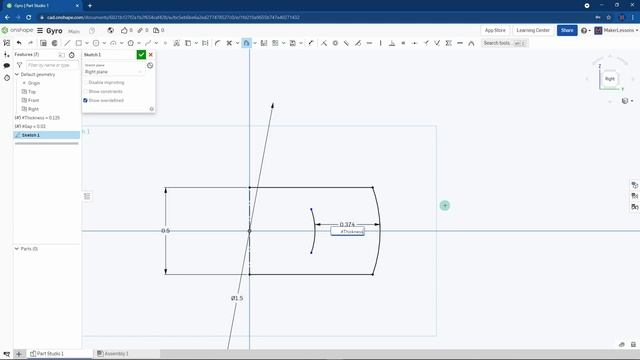Apply the Midpoint constraint
Viewport: 640px width, 360px height.
415,43
